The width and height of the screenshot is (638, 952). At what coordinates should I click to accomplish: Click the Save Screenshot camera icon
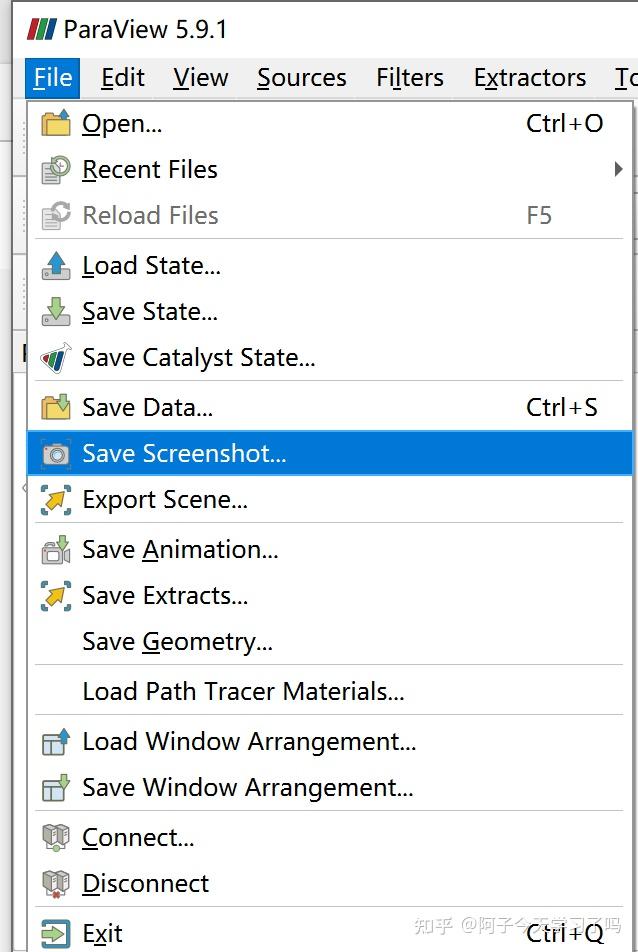point(56,454)
